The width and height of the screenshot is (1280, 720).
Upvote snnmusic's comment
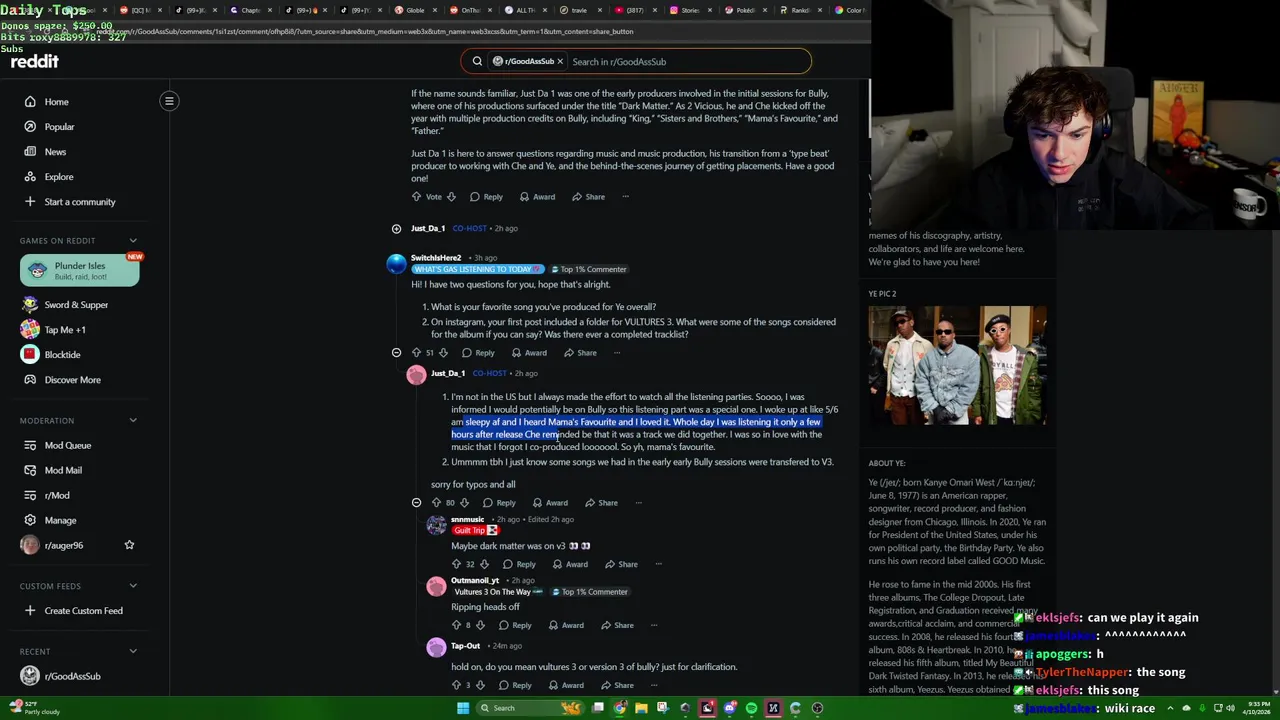click(x=456, y=564)
